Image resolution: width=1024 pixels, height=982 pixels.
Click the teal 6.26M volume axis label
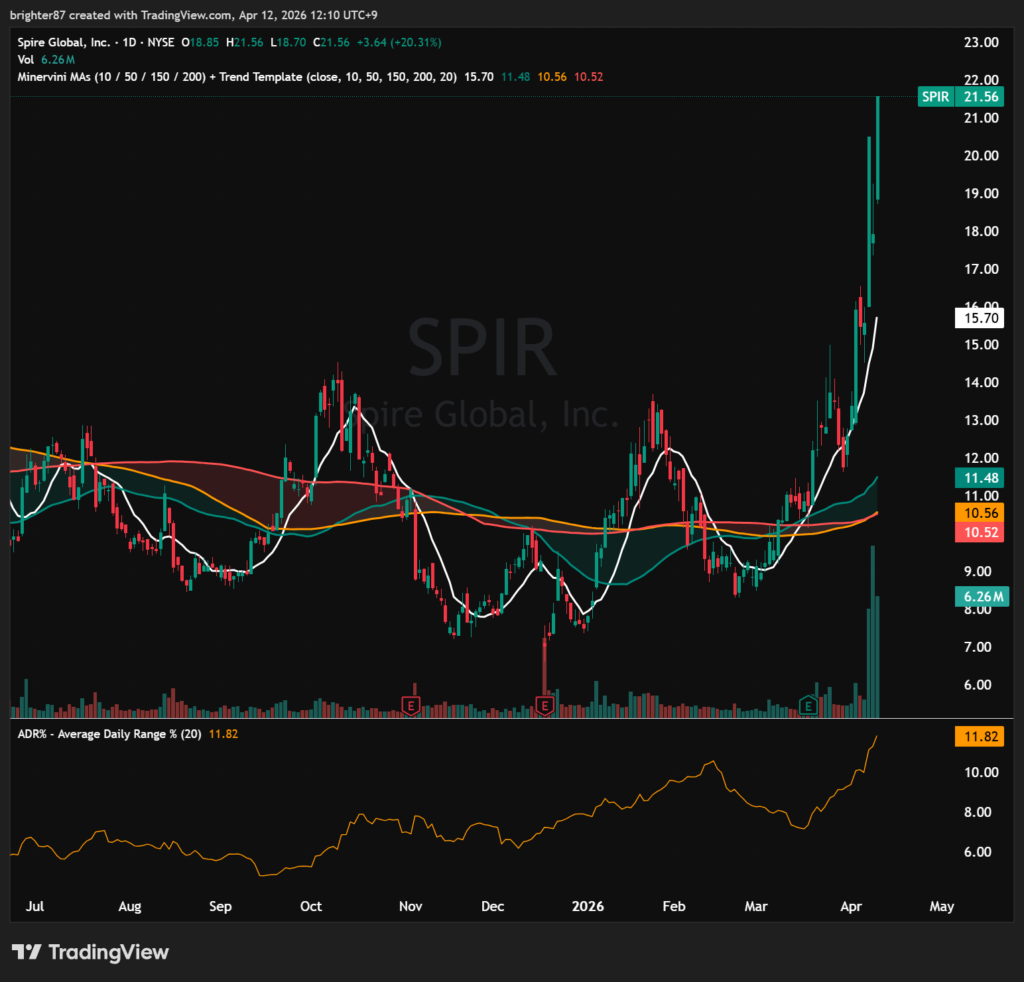[x=978, y=597]
